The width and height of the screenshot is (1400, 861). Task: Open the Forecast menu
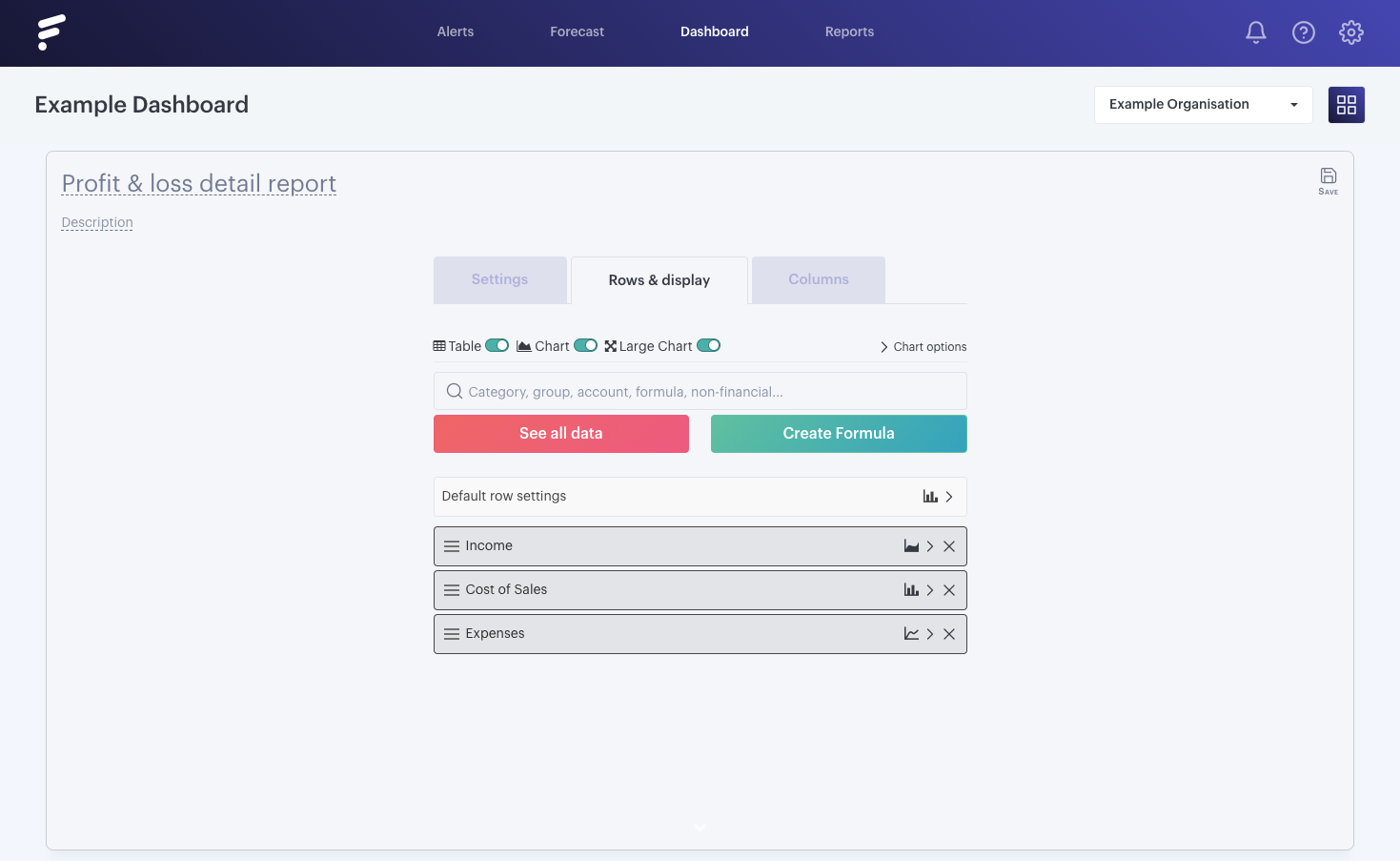[577, 31]
